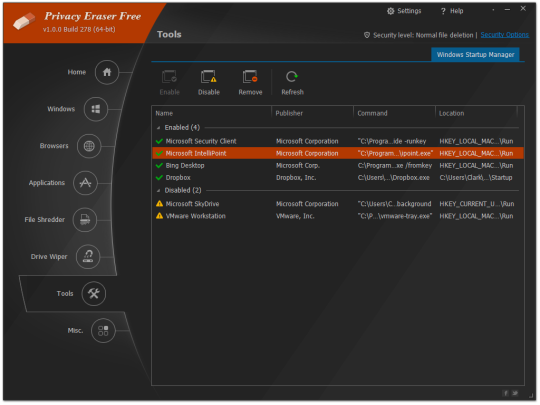
Task: Click the Dropbox.exe command cell
Action: point(393,178)
